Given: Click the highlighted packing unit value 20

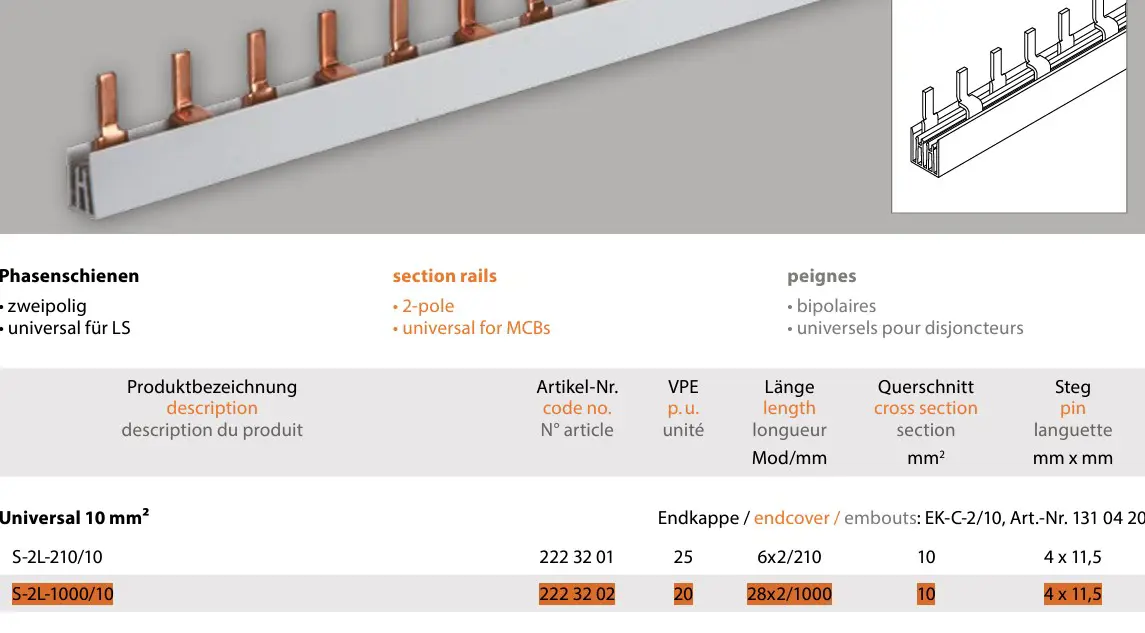Looking at the screenshot, I should [x=683, y=595].
